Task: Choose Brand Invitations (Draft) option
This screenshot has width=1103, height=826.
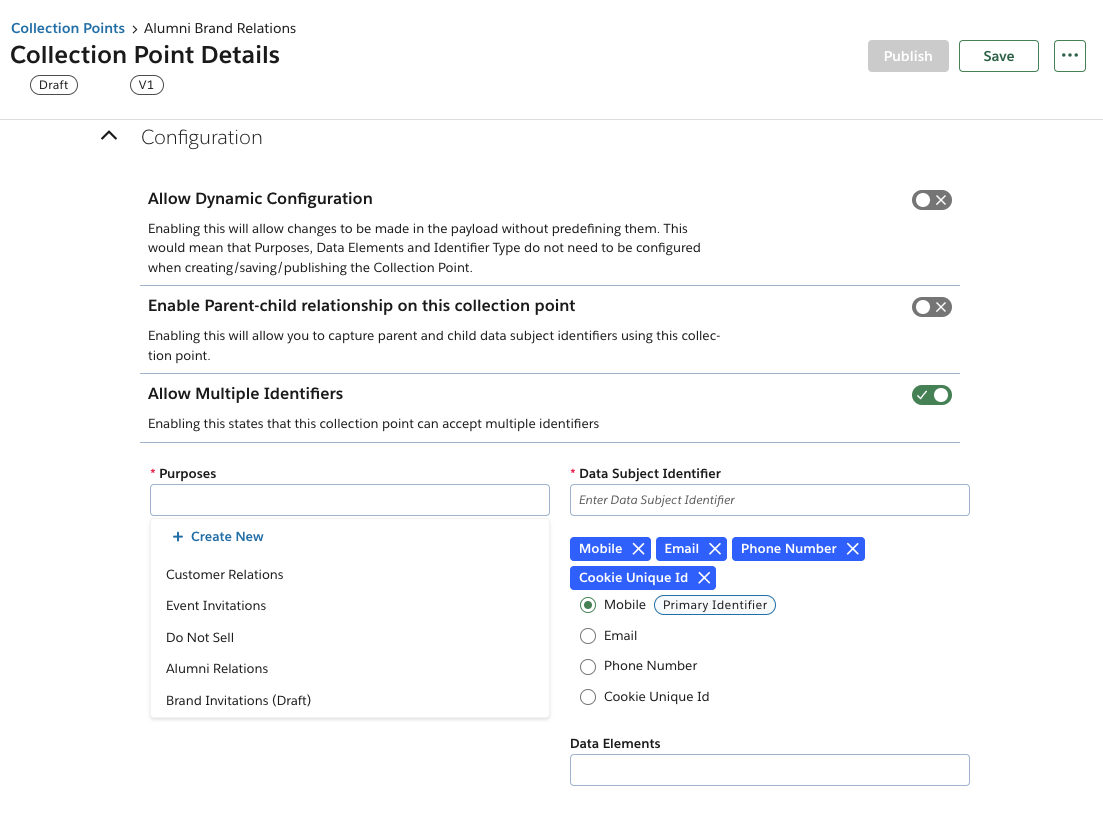Action: [350, 700]
